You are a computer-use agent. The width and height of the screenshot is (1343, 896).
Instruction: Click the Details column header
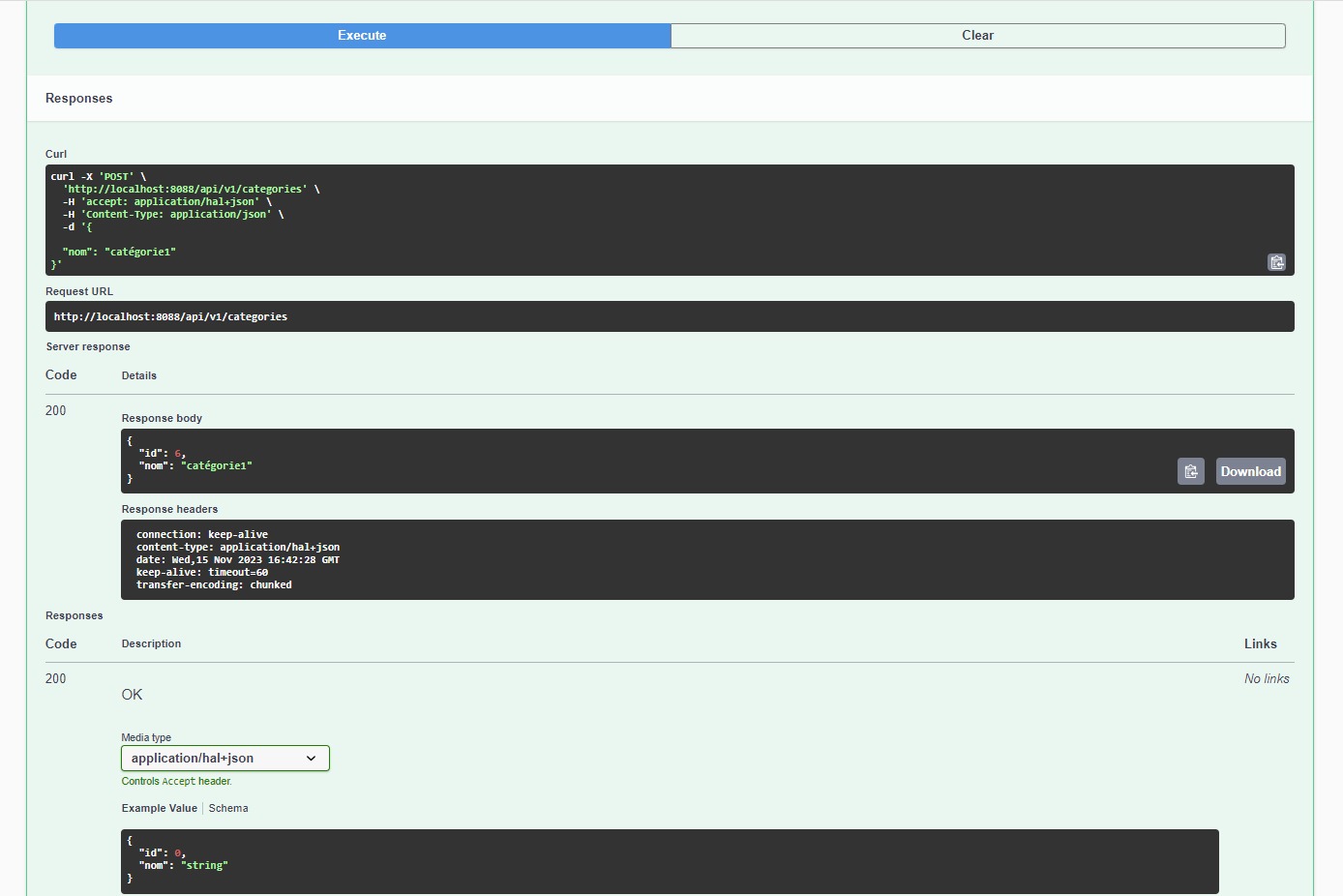139,375
